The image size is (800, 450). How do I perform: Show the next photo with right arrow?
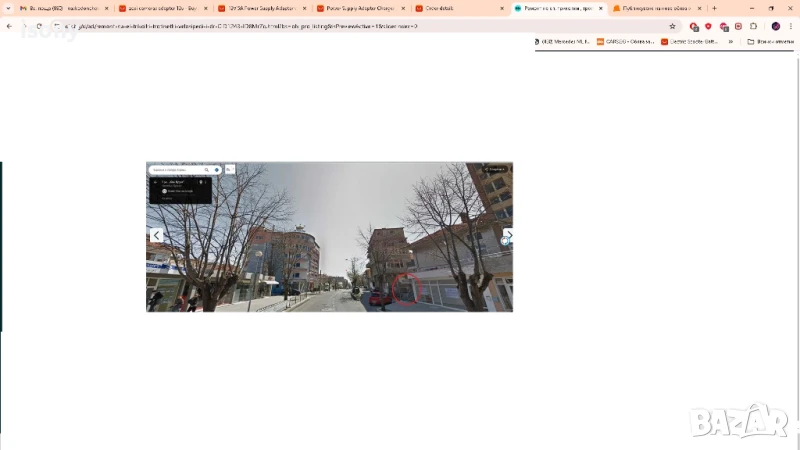(506, 236)
